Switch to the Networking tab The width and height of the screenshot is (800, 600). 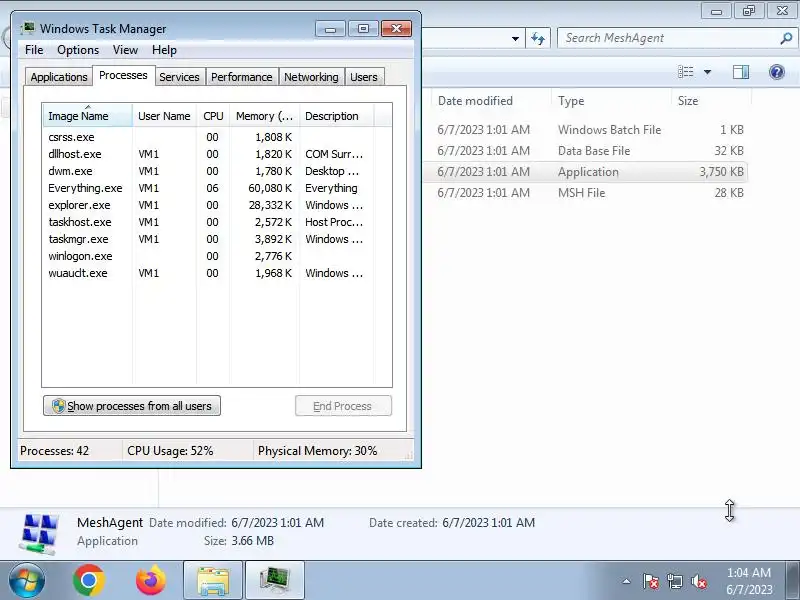pos(311,77)
